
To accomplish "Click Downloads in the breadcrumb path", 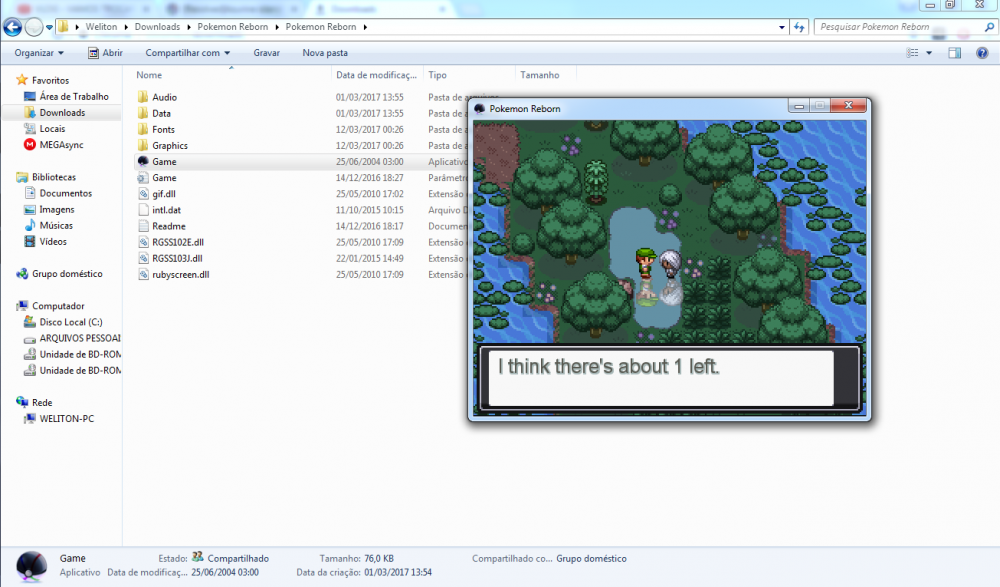I will coord(157,27).
